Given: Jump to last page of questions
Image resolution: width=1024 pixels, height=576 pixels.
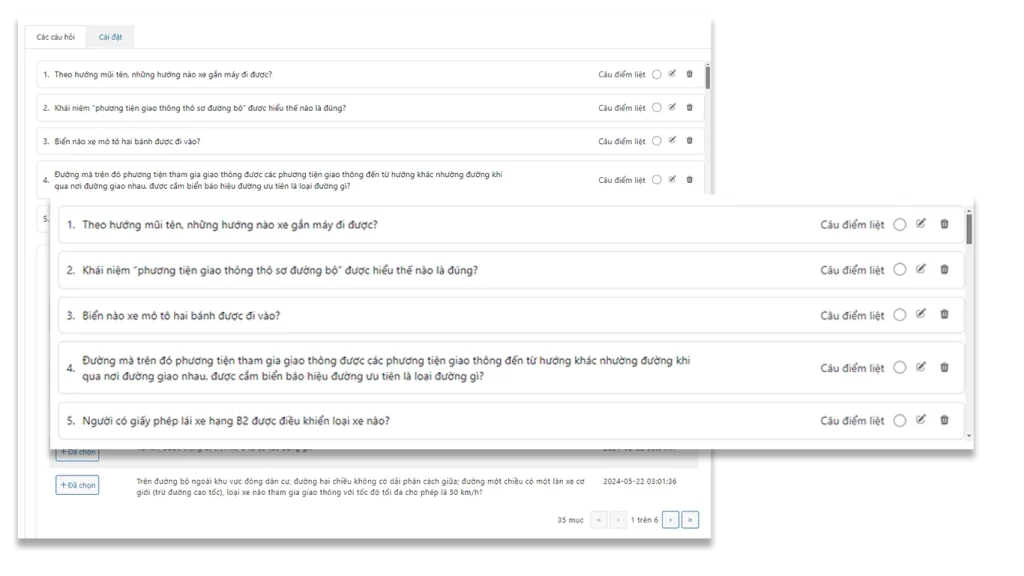Looking at the screenshot, I should (x=690, y=520).
